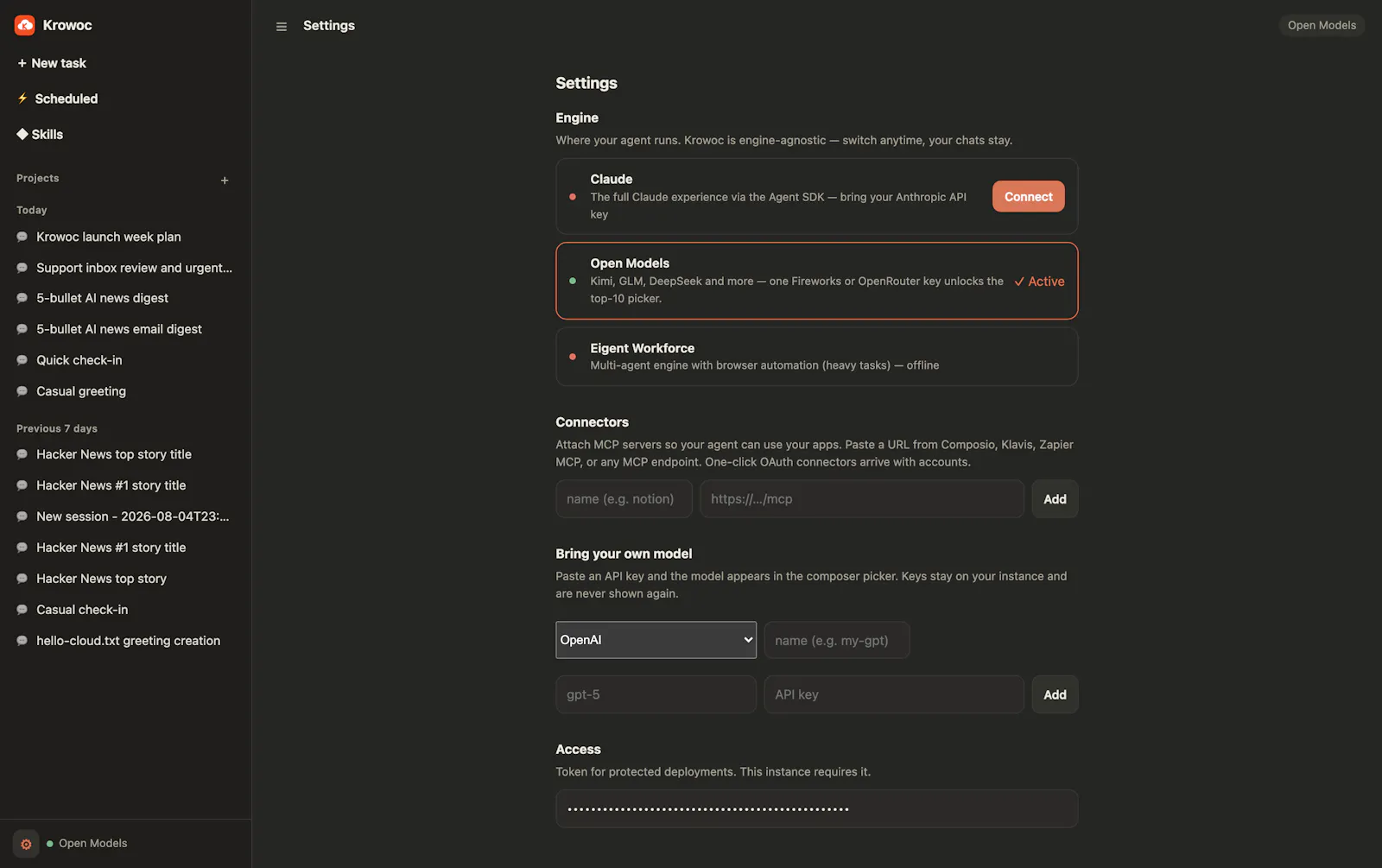1382x868 pixels.
Task: Click chat bubble icon for hello-cloud.txt greeting creation
Action: click(x=22, y=641)
